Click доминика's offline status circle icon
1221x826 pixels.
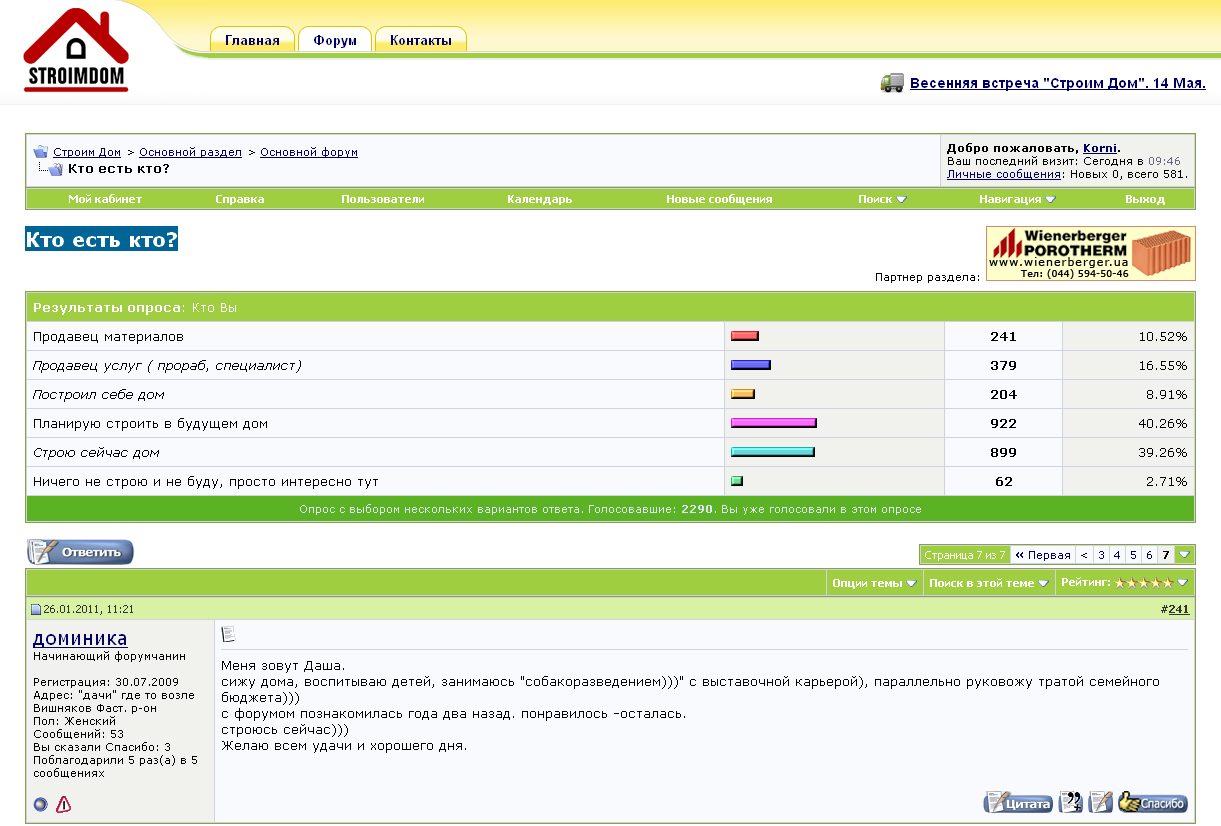[40, 803]
